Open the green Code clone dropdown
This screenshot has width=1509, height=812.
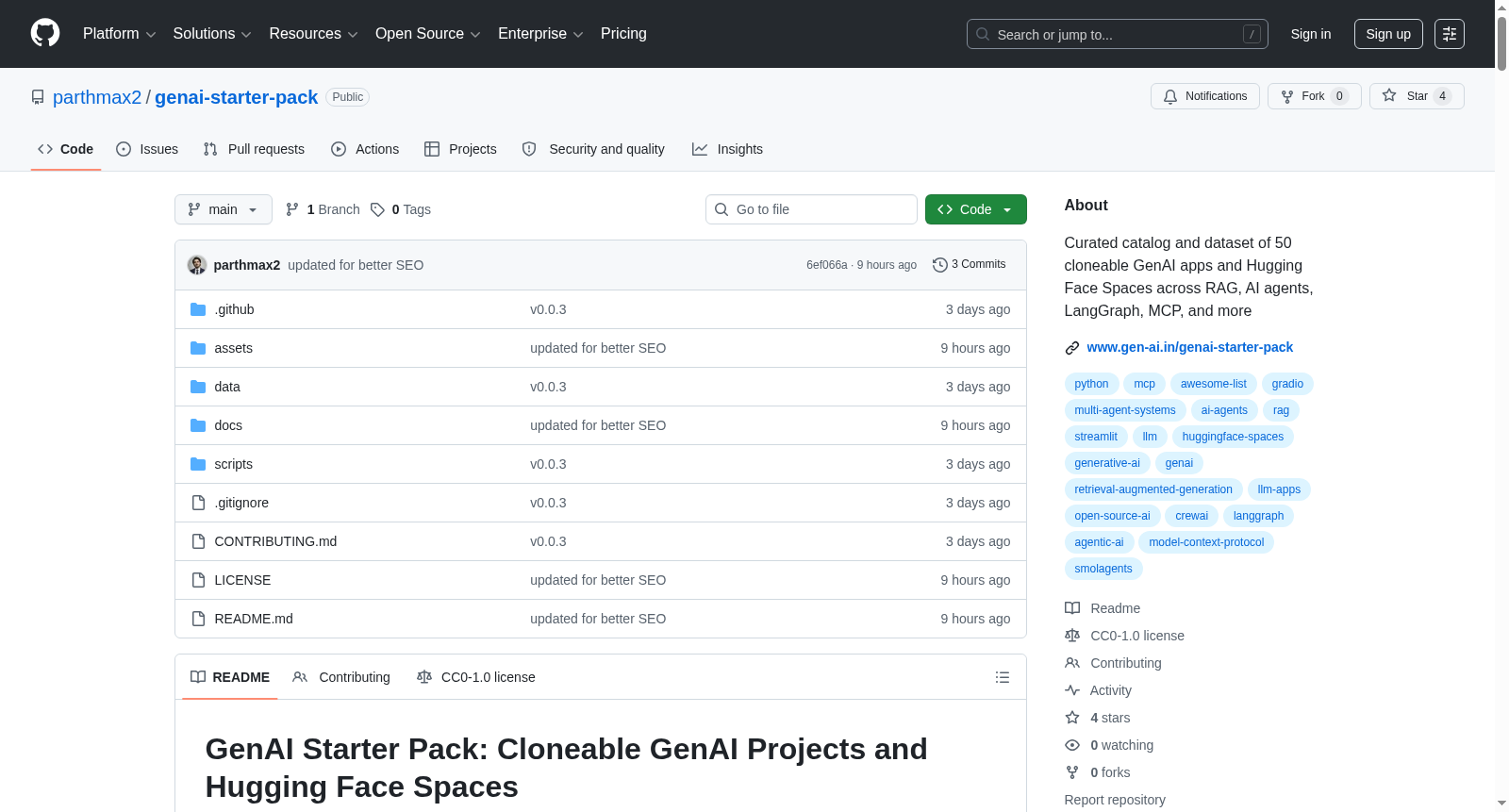[976, 209]
